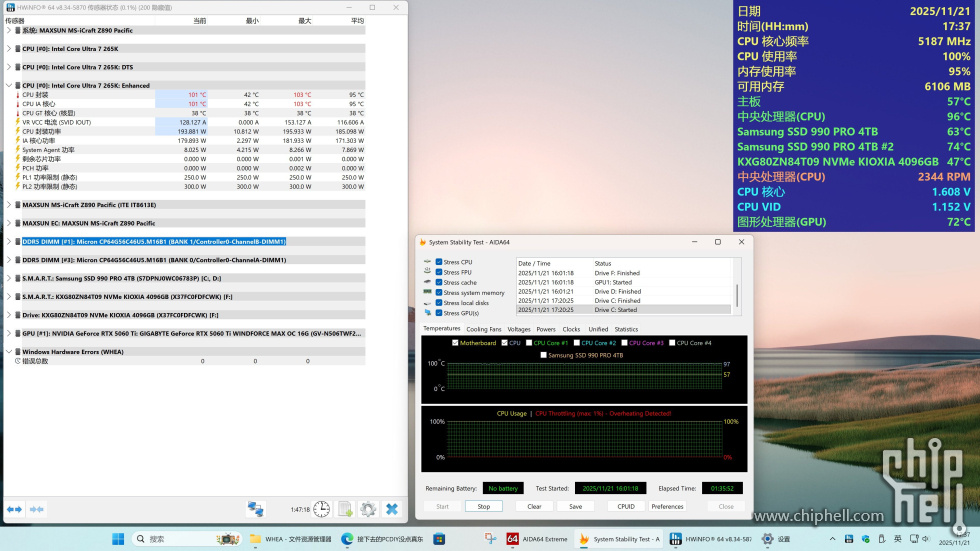Click volume icon in system tray

[x=926, y=539]
